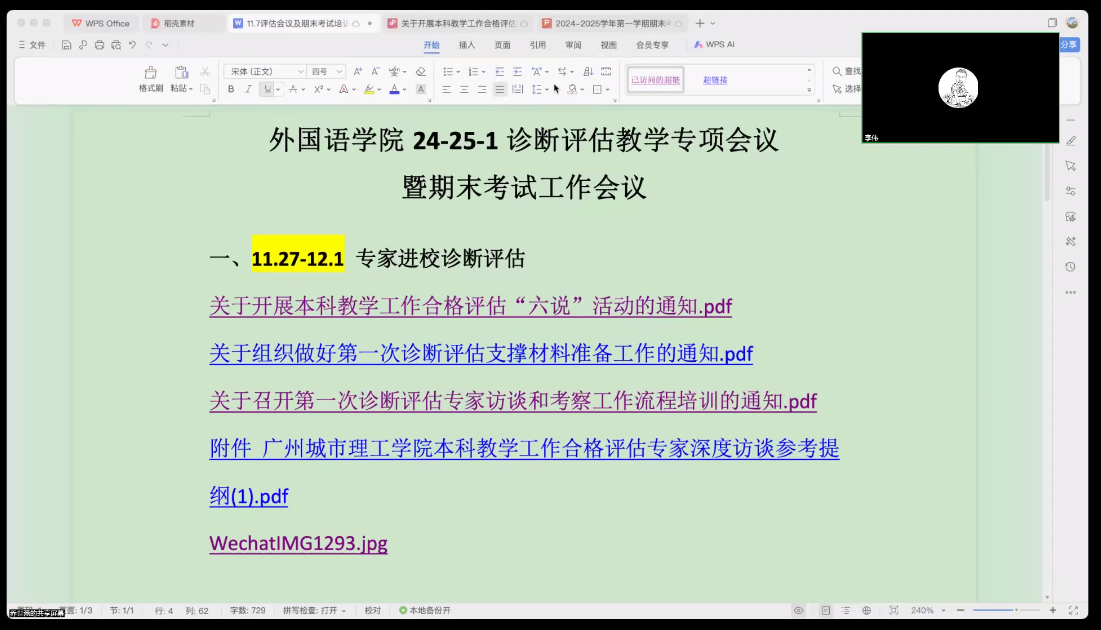Switch to the 页面 (Page) tab
The image size is (1101, 630).
502,45
